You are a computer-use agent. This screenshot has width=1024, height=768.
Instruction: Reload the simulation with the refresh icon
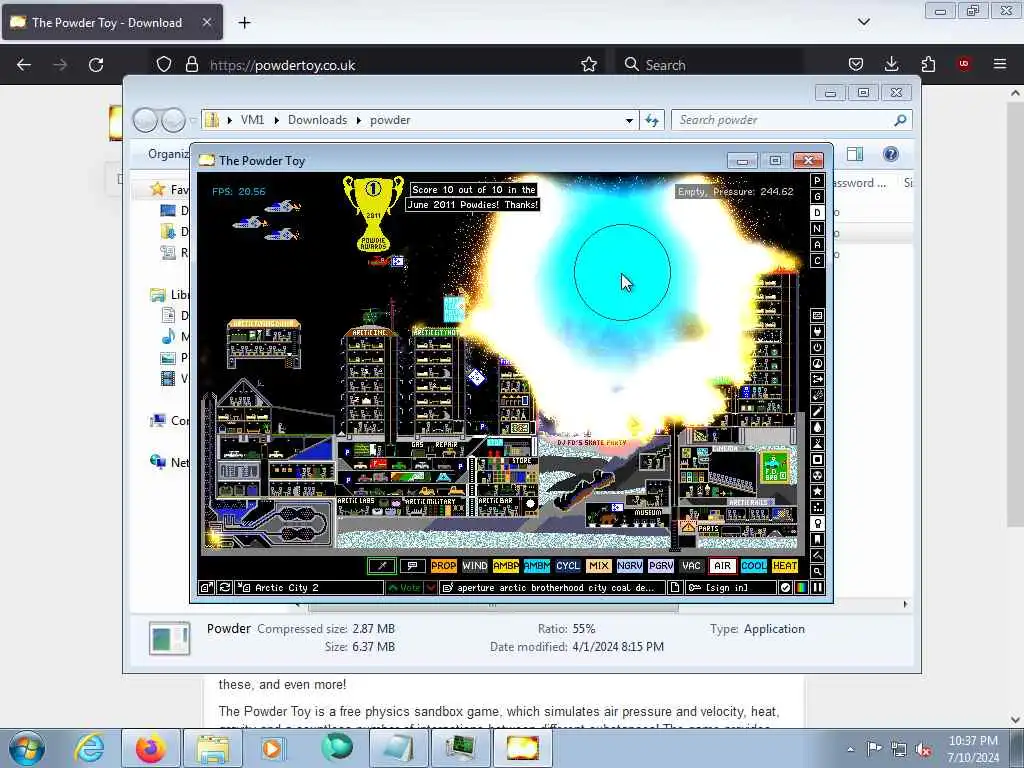[x=225, y=588]
